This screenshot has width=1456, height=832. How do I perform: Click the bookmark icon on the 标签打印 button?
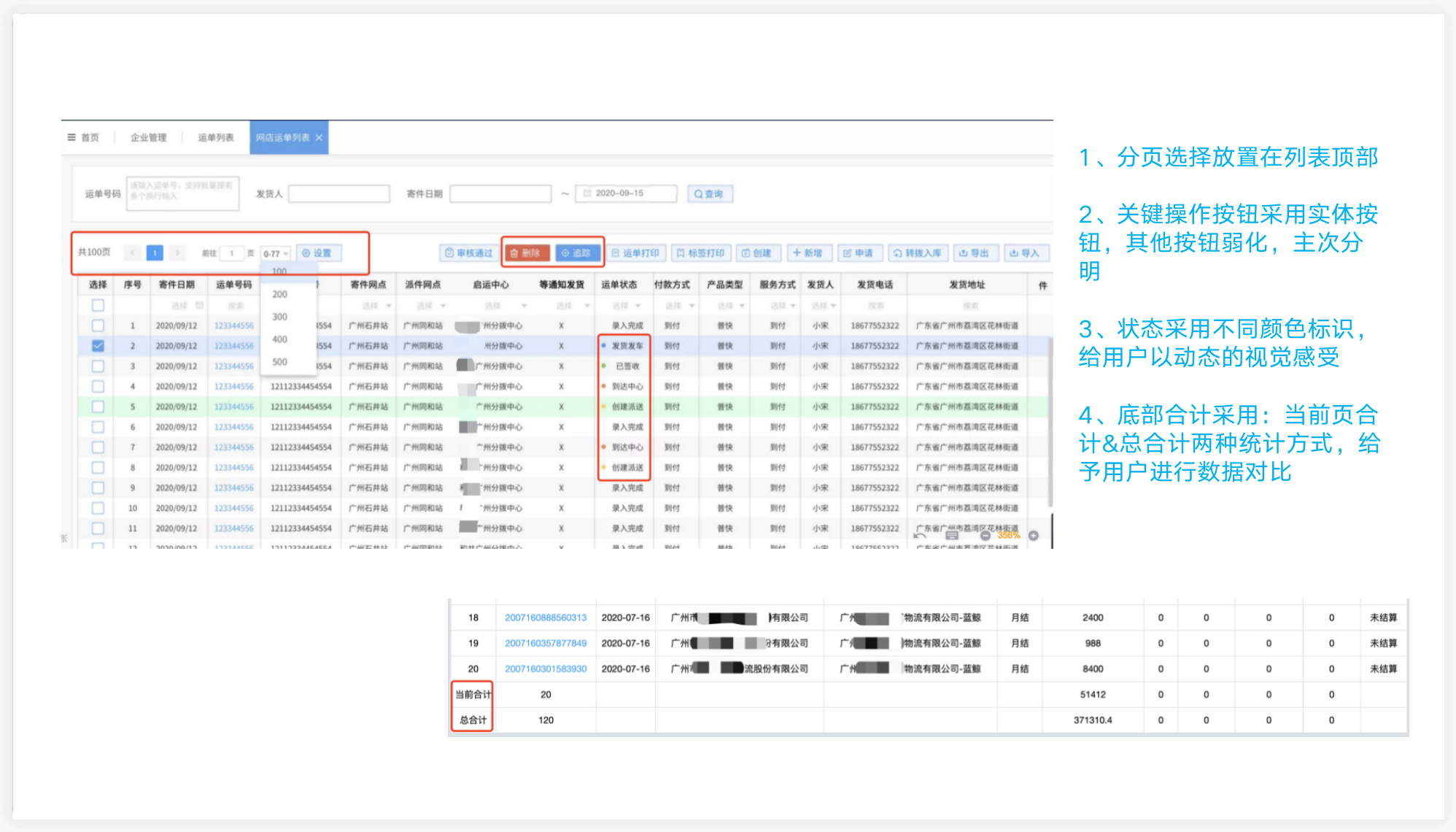681,253
